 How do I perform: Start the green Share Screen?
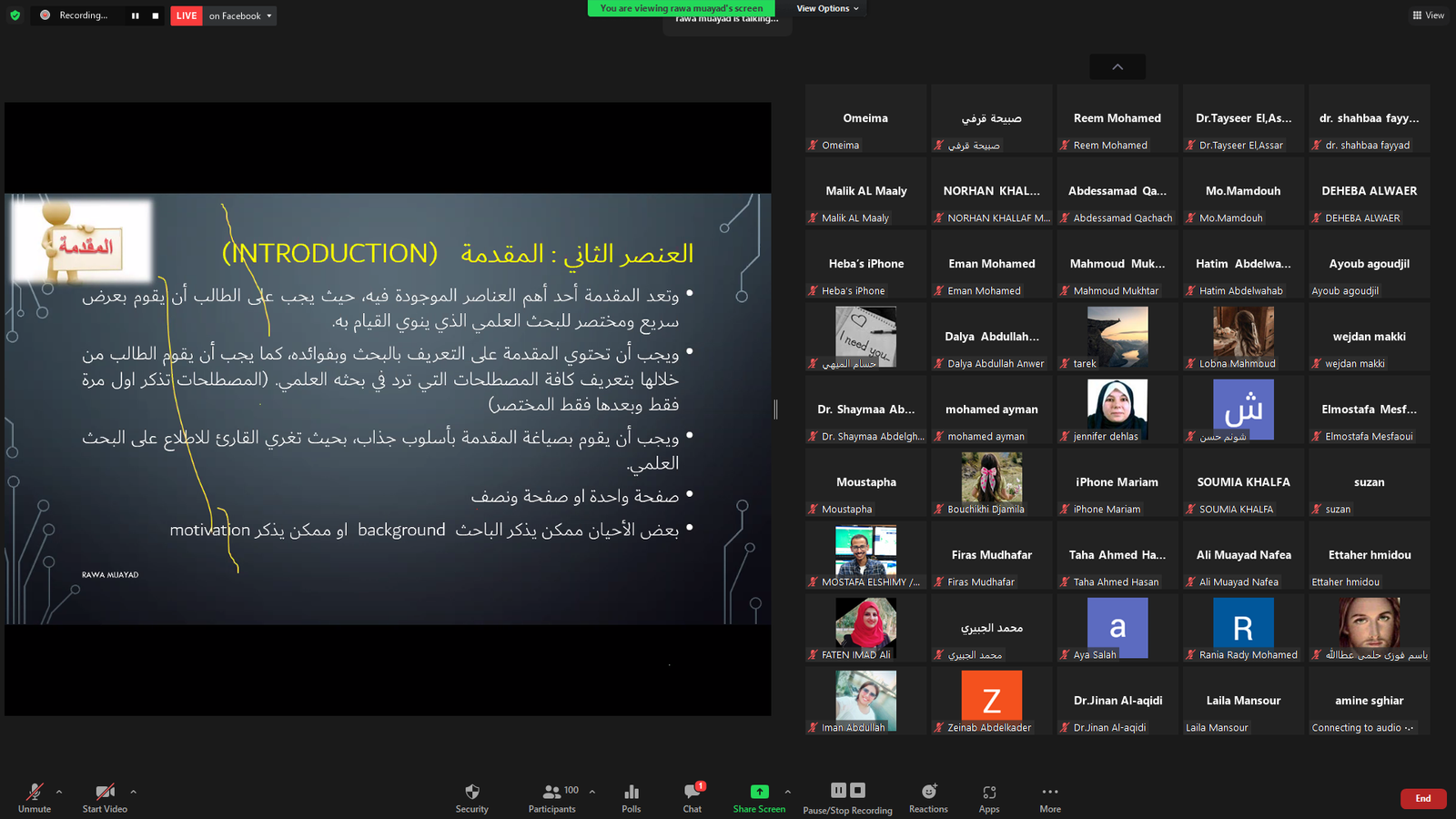759,798
